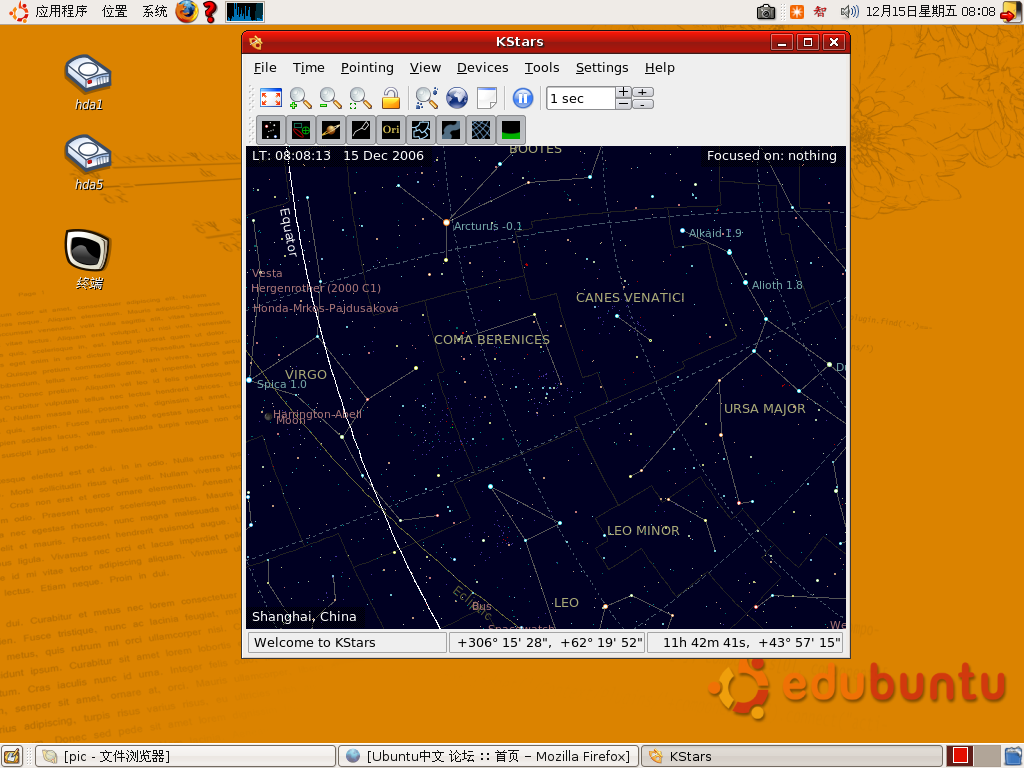The width and height of the screenshot is (1024, 768).
Task: Click Shanghai, China location label
Action: pos(304,616)
